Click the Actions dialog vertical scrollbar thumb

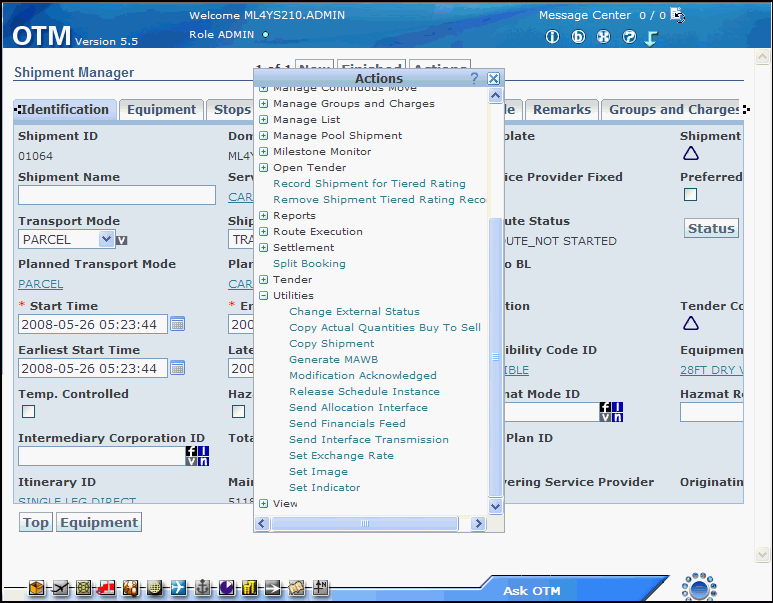(495, 357)
